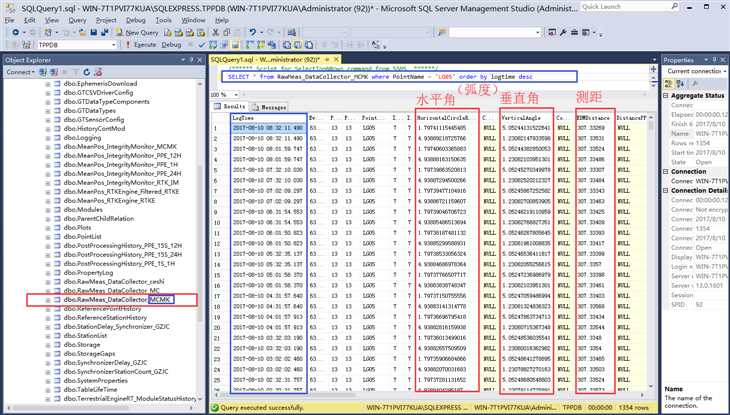Open the File menu

click(9, 20)
